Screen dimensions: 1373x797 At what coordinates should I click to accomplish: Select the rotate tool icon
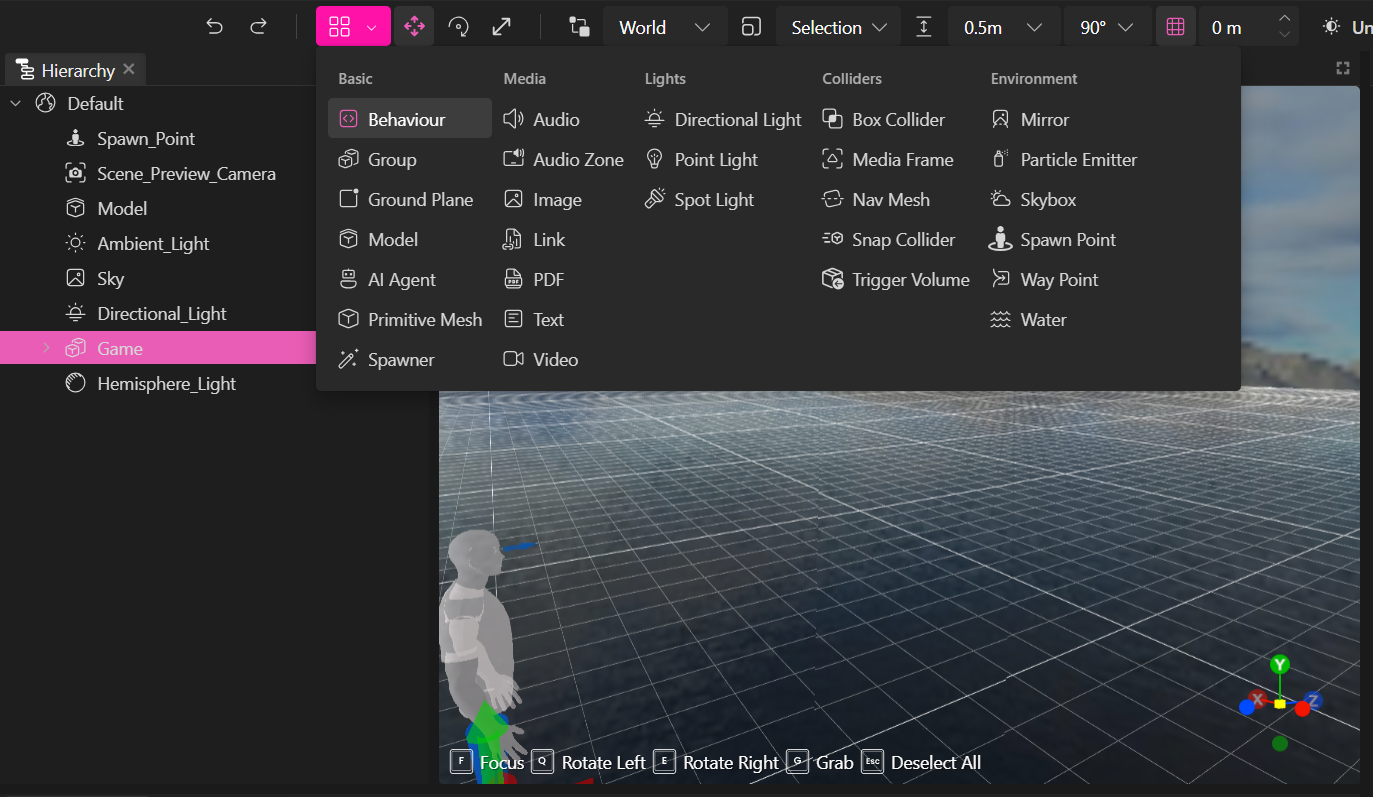point(458,27)
